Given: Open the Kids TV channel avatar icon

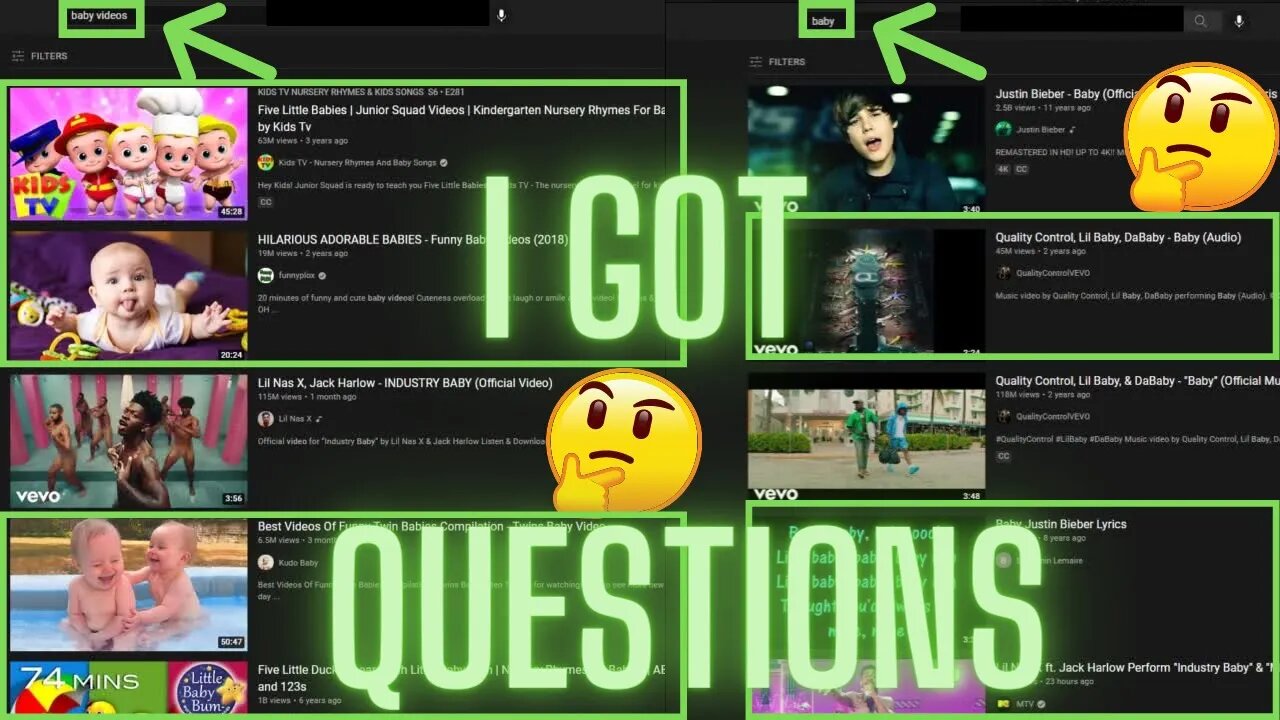Looking at the screenshot, I should 266,162.
